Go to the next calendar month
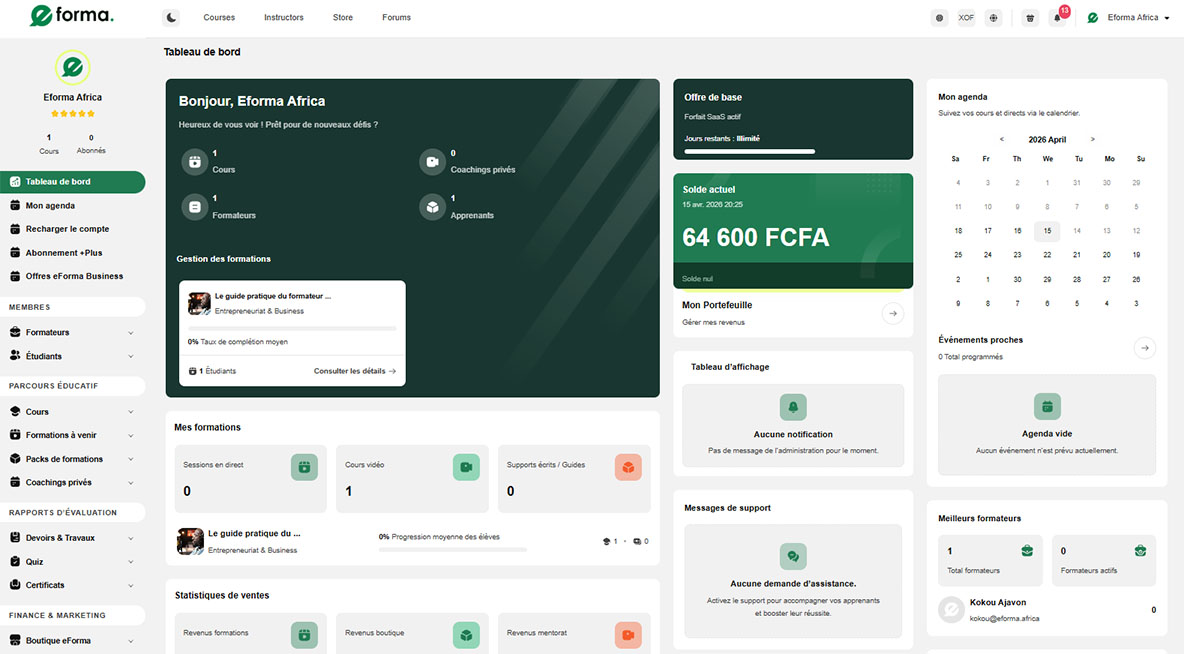Viewport: 1184px width, 654px height. click(x=1092, y=139)
